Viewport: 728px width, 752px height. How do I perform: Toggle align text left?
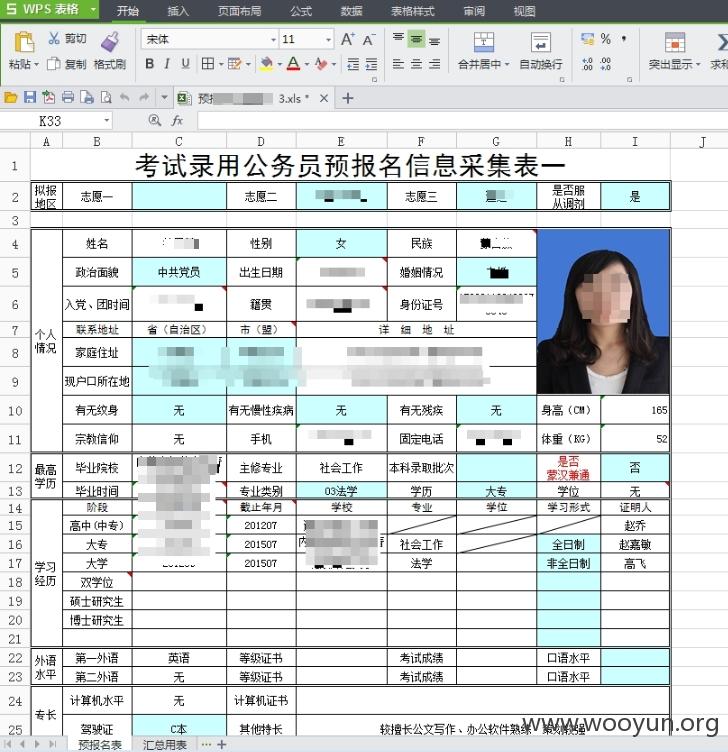point(398,63)
